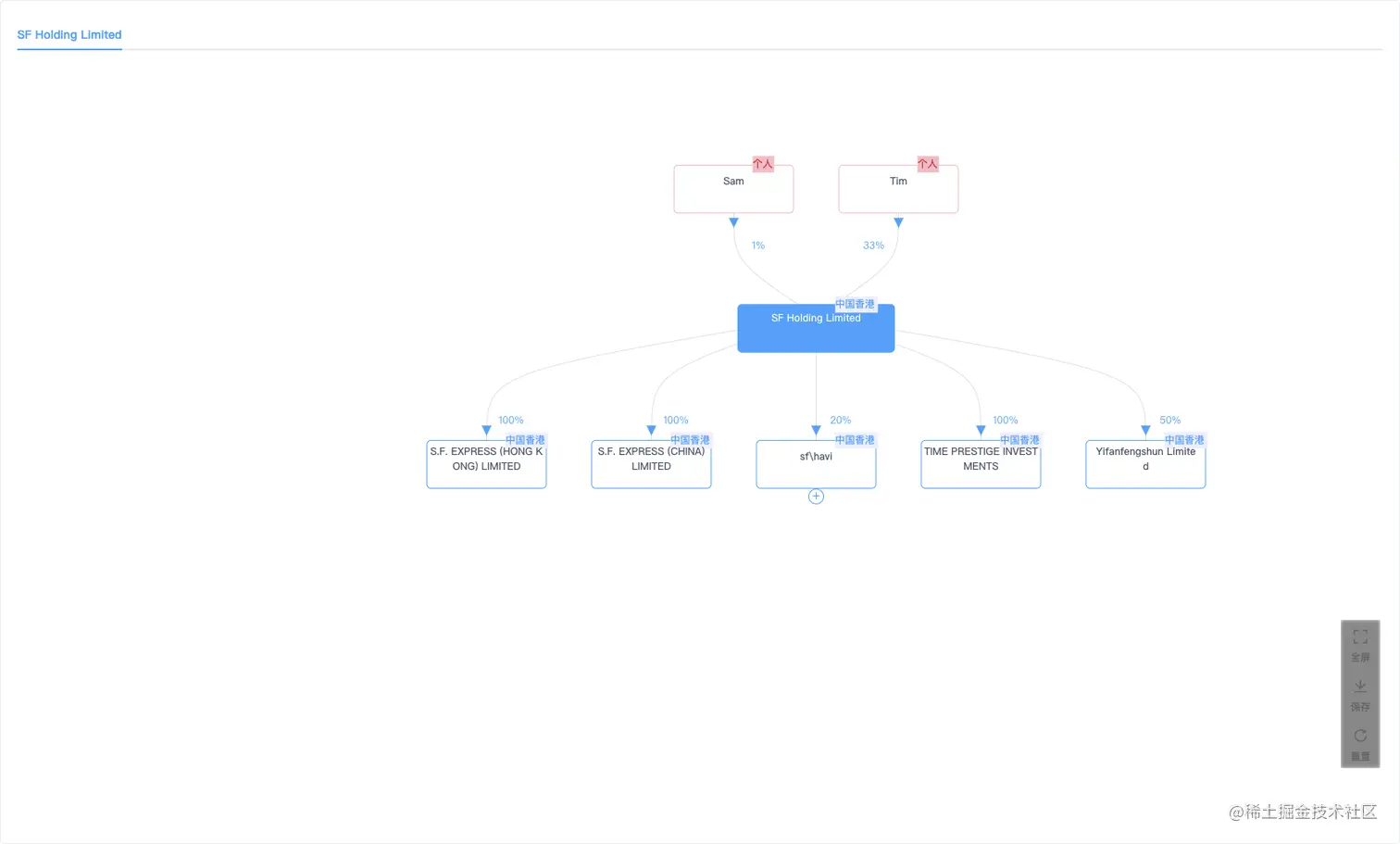
Task: Expand children under the sf\havi node
Action: (816, 497)
